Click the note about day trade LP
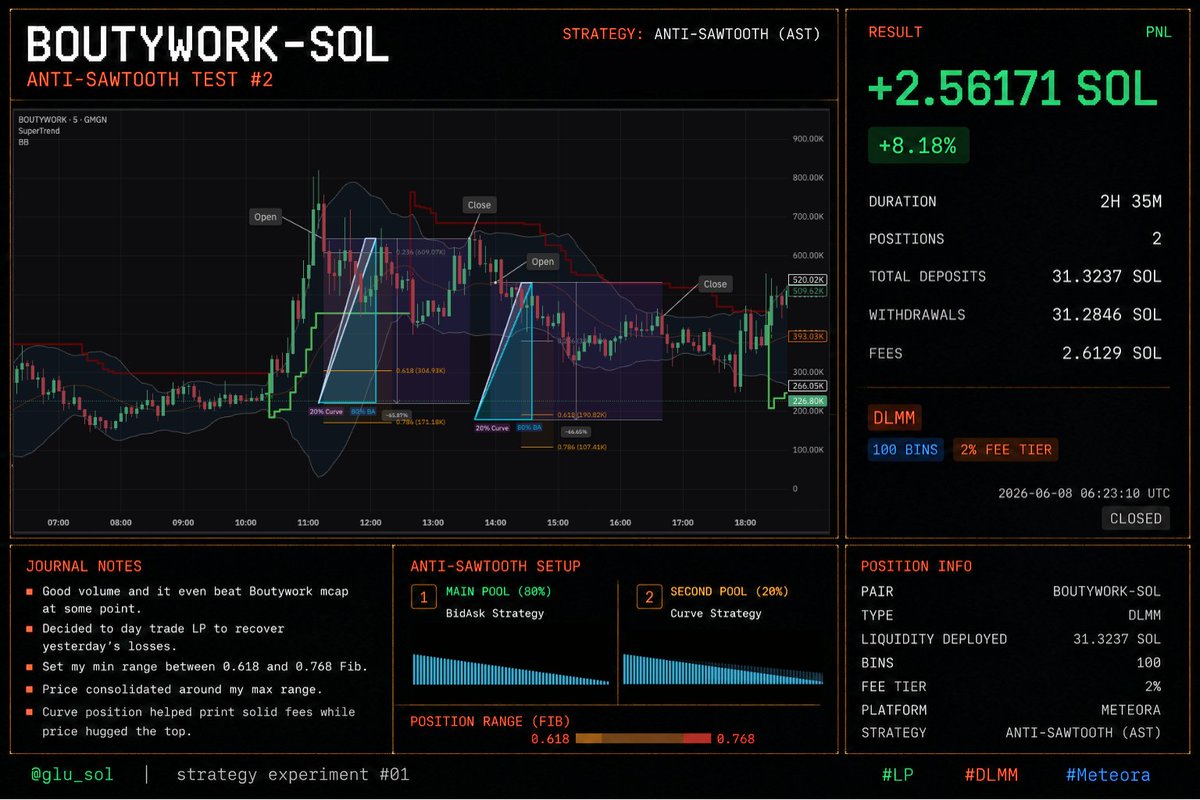 (163, 638)
